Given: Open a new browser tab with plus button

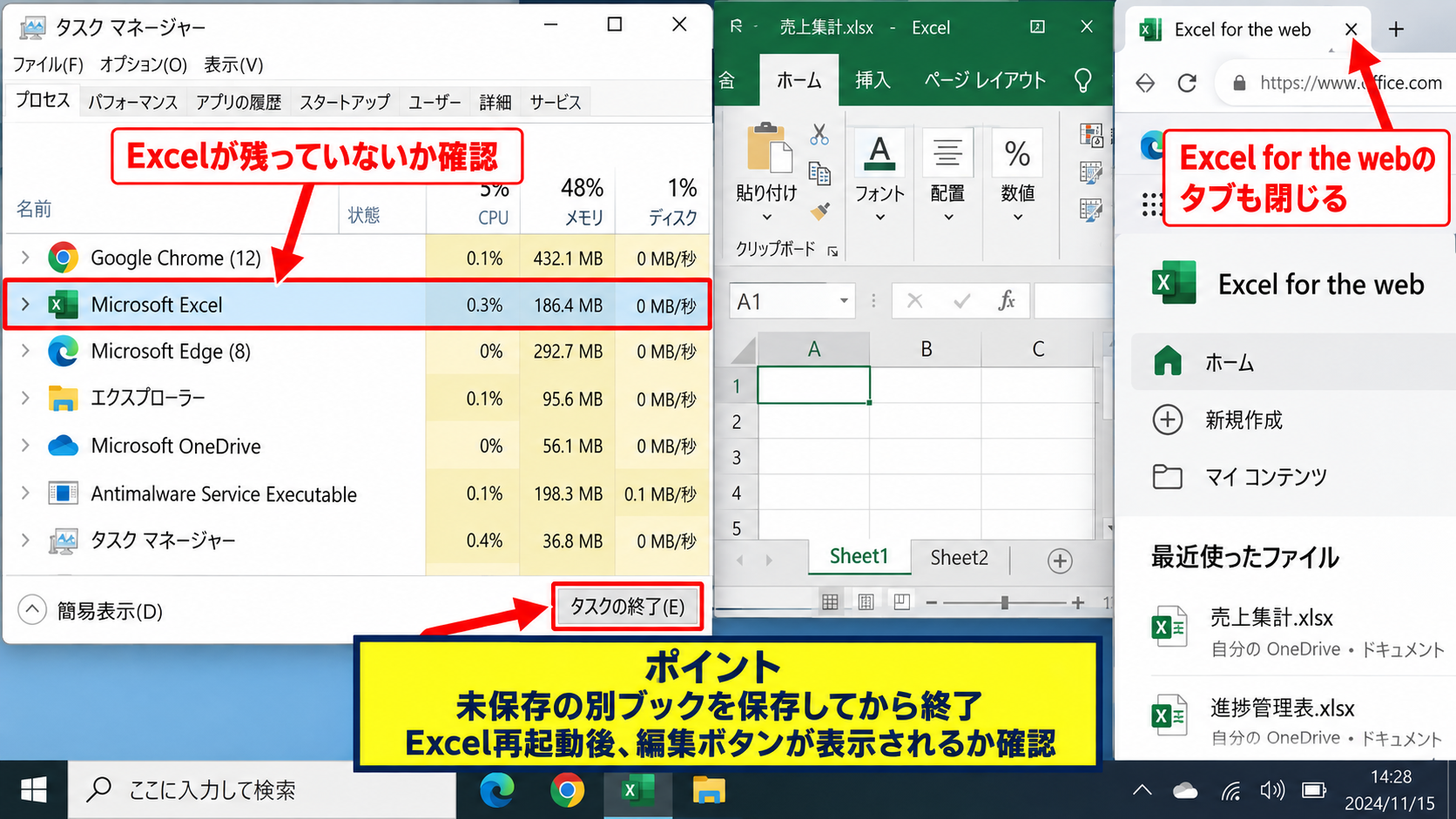Looking at the screenshot, I should [1396, 30].
